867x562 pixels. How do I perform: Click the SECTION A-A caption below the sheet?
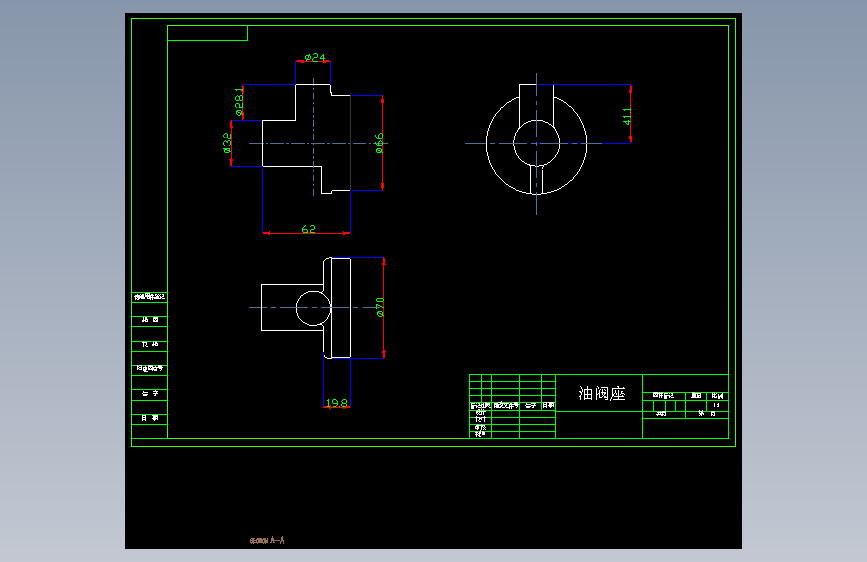[x=267, y=540]
